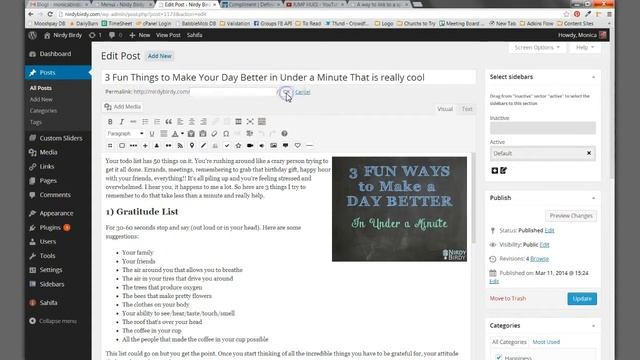640x360 pixels.
Task: Collapse the admin menu
Action: tap(53, 321)
